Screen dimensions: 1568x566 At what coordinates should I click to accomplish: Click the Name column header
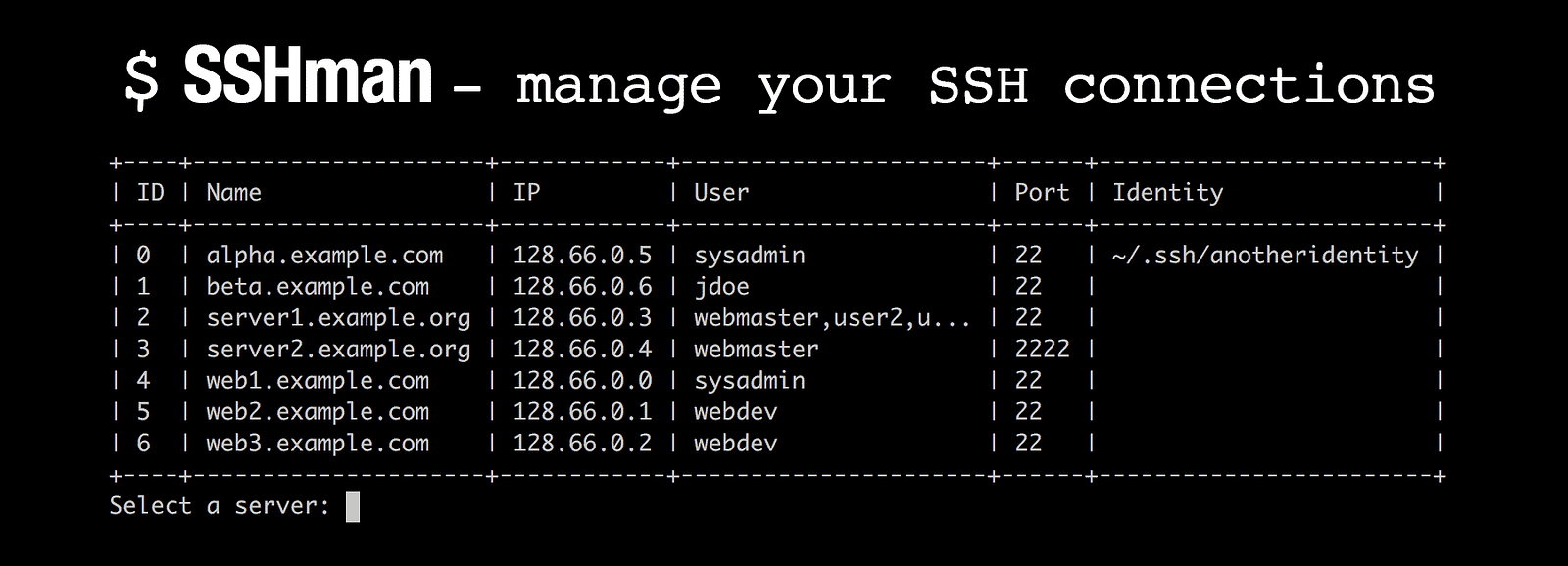[233, 193]
